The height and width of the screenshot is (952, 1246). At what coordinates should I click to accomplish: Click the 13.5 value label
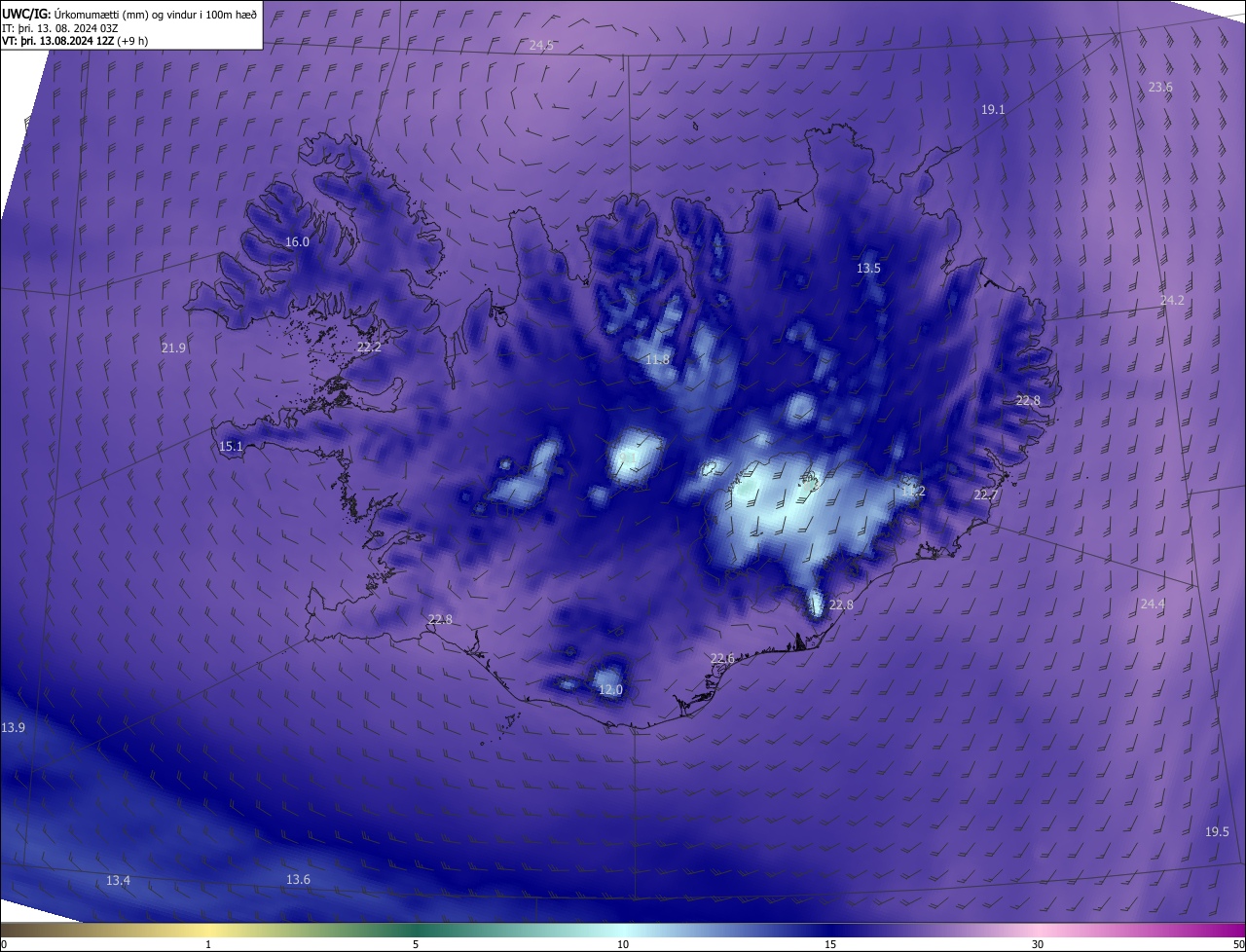pyautogui.click(x=868, y=269)
